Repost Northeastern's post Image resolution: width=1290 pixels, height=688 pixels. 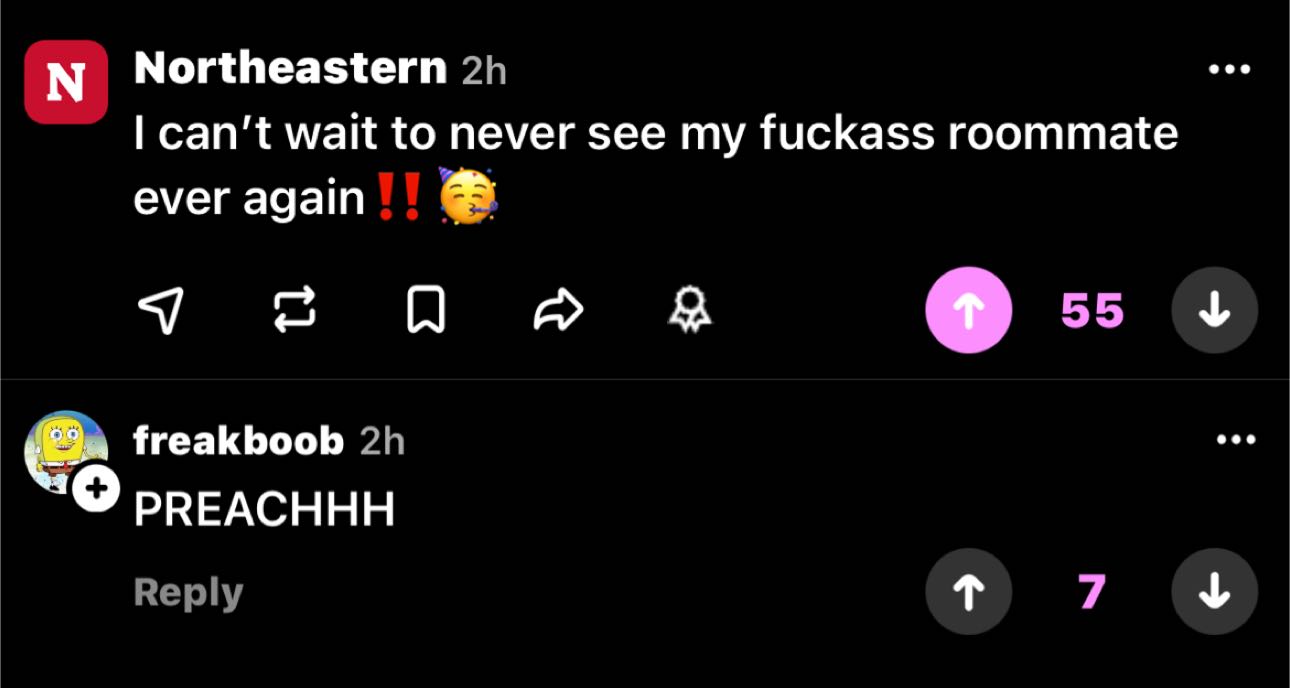click(x=296, y=310)
